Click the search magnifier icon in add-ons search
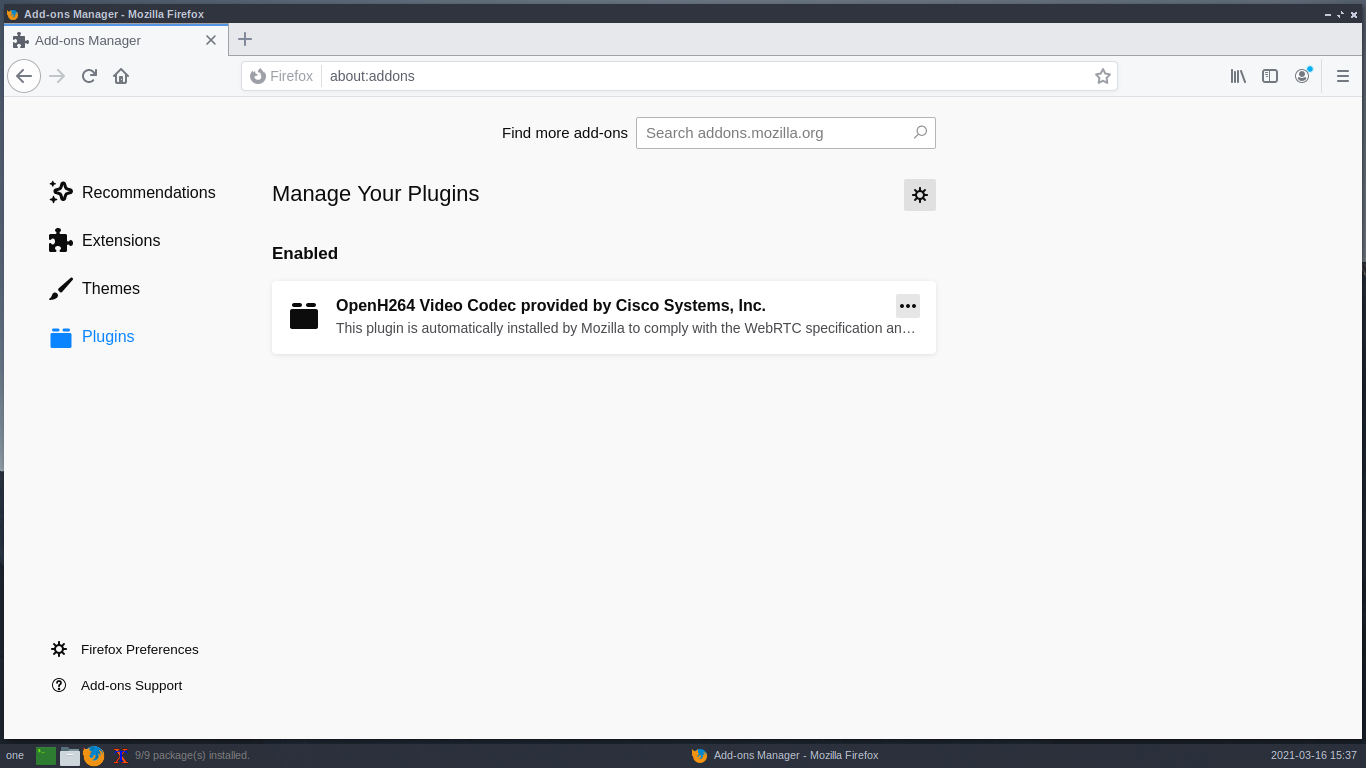 (x=920, y=132)
